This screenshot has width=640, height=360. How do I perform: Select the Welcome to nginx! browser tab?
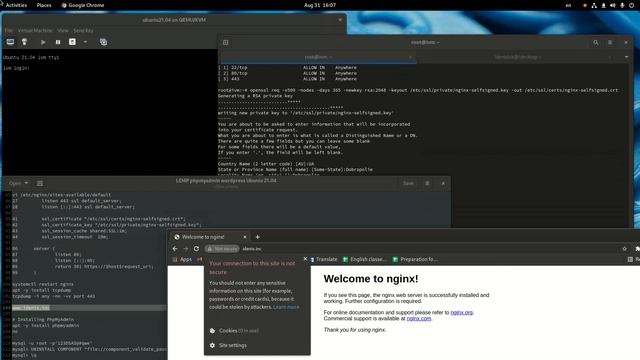[x=208, y=237]
